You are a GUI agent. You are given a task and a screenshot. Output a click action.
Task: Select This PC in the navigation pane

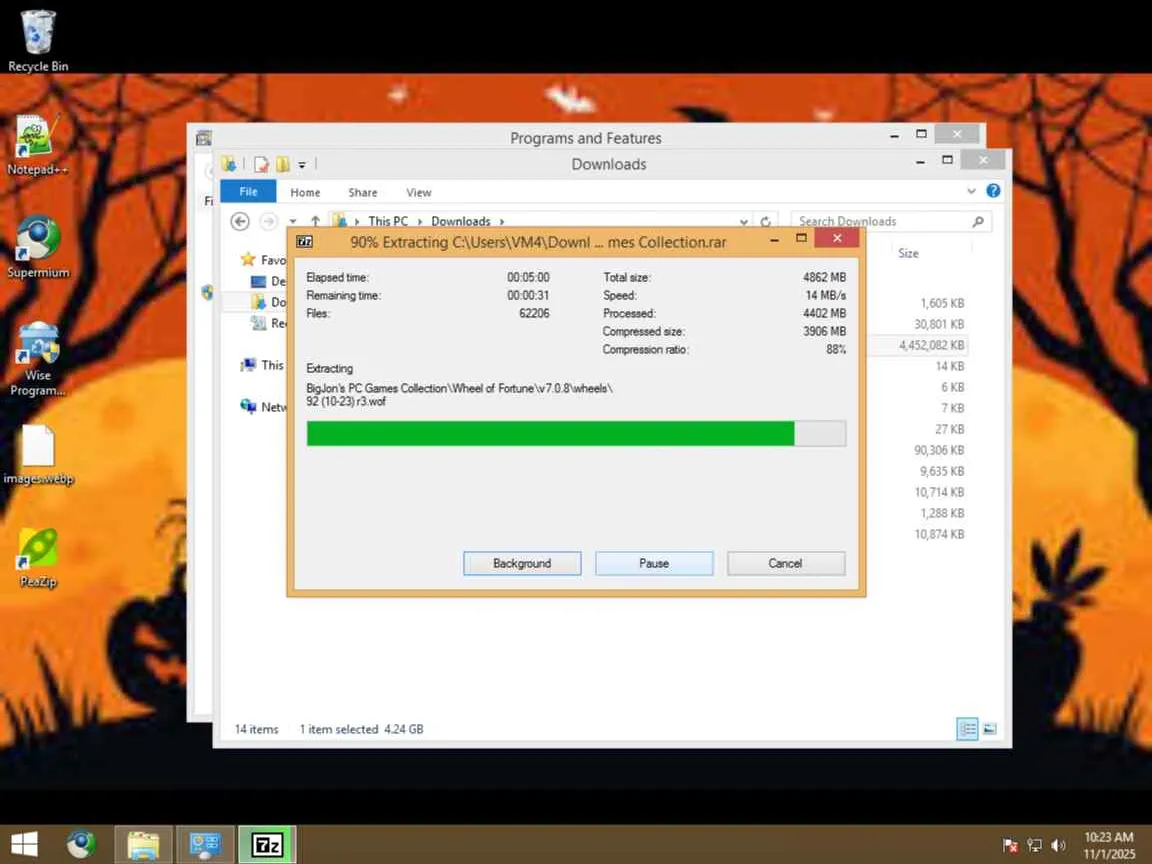coord(263,365)
